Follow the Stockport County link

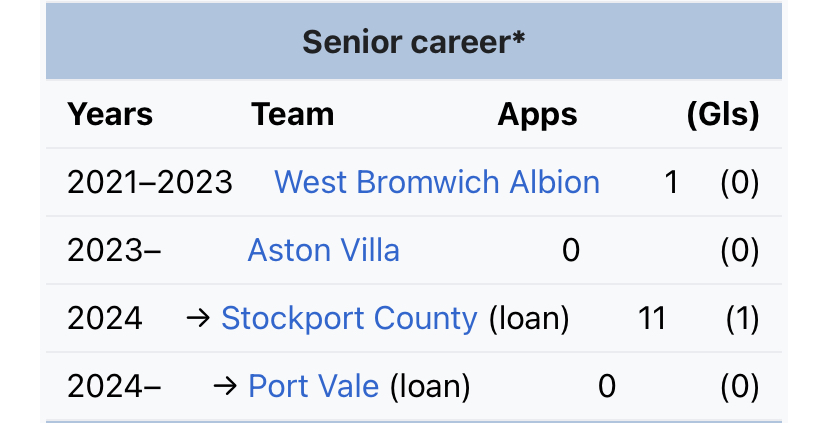click(349, 318)
